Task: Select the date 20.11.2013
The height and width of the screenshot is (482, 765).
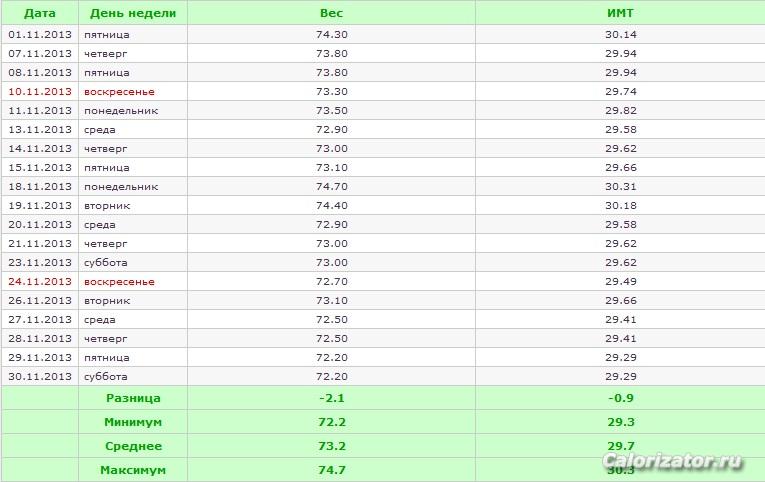Action: click(x=40, y=225)
